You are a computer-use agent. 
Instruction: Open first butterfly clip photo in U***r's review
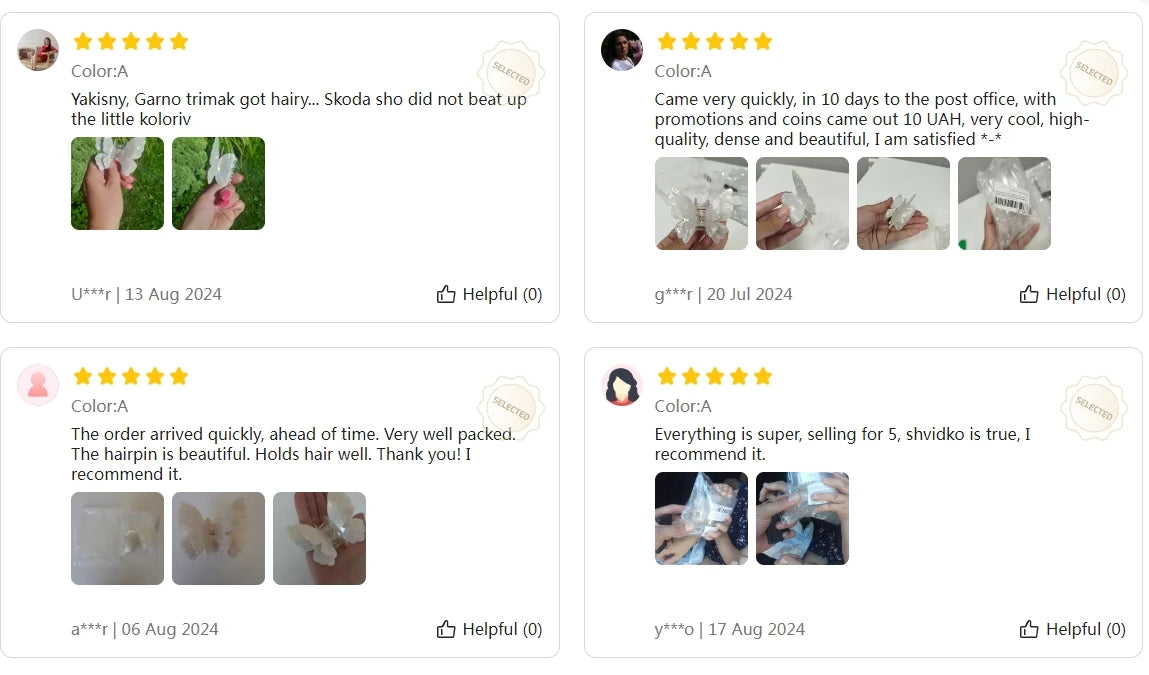(x=117, y=183)
